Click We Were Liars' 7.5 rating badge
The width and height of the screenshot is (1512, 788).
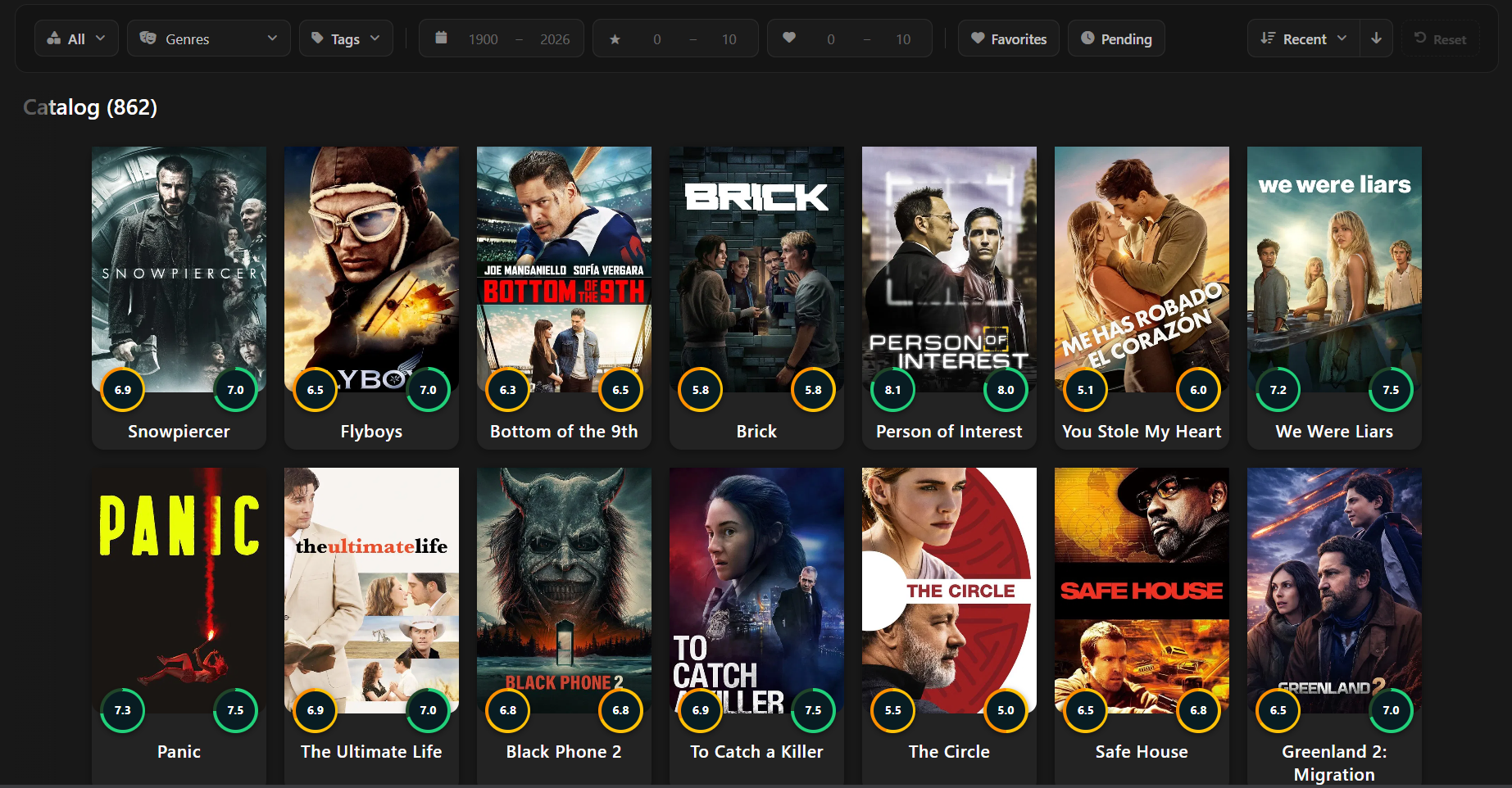pyautogui.click(x=1391, y=390)
